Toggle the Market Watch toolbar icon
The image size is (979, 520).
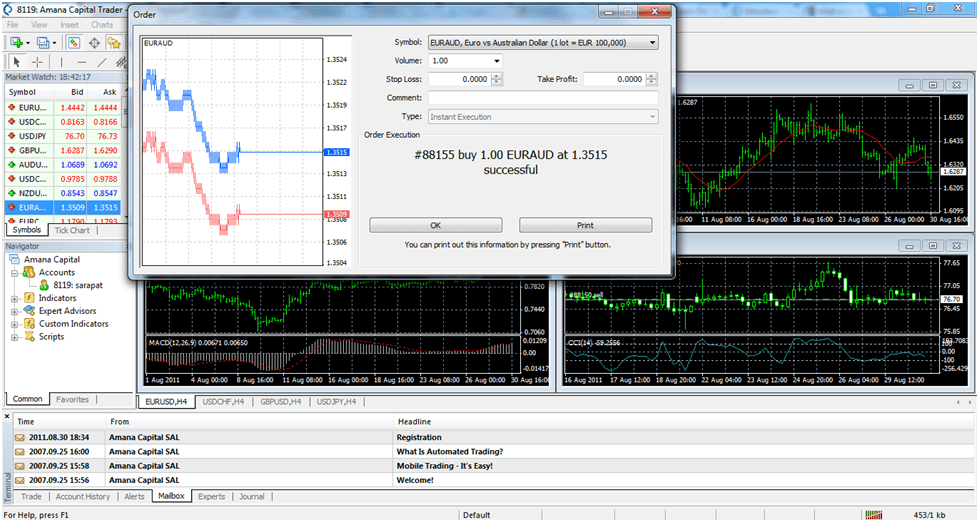point(73,43)
